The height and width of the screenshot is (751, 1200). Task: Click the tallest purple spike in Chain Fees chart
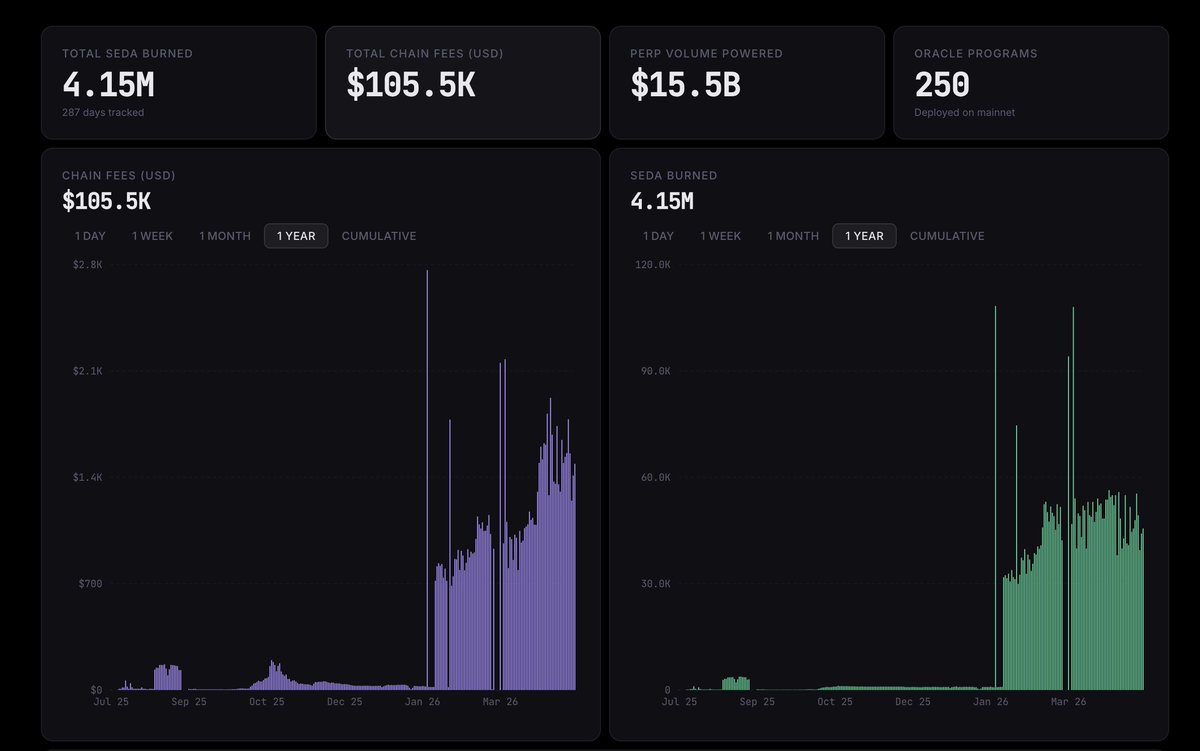427,480
